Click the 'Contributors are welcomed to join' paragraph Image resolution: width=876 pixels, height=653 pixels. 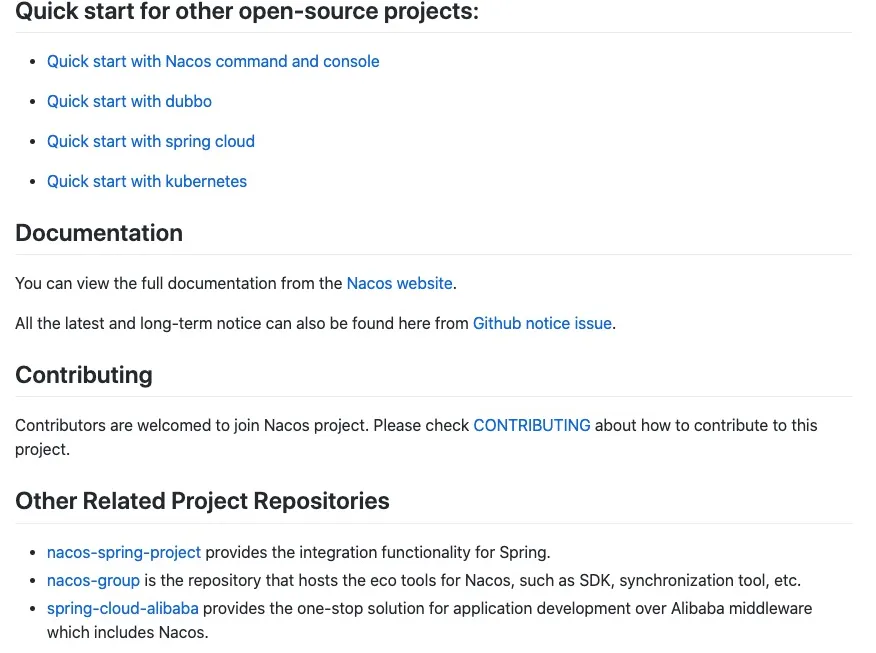[x=240, y=426]
